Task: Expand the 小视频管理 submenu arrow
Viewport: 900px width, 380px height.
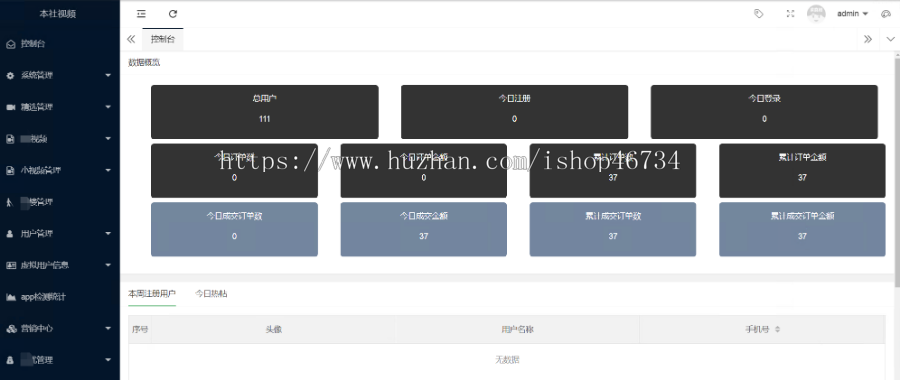Action: pos(108,170)
